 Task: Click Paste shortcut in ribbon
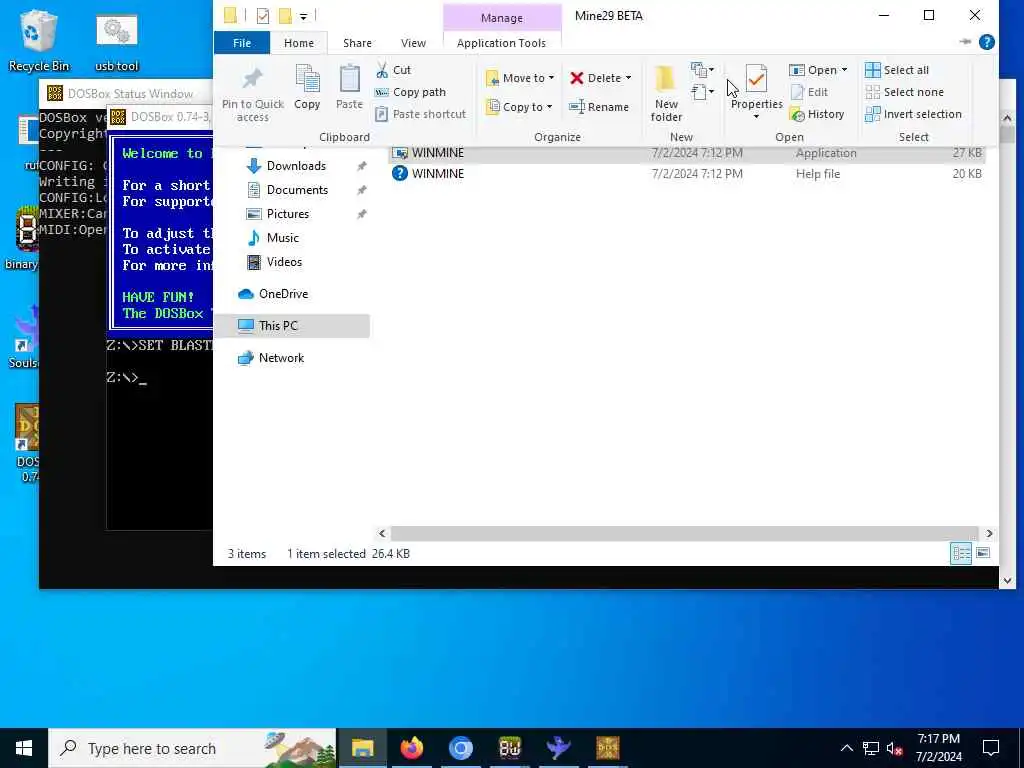tap(421, 114)
